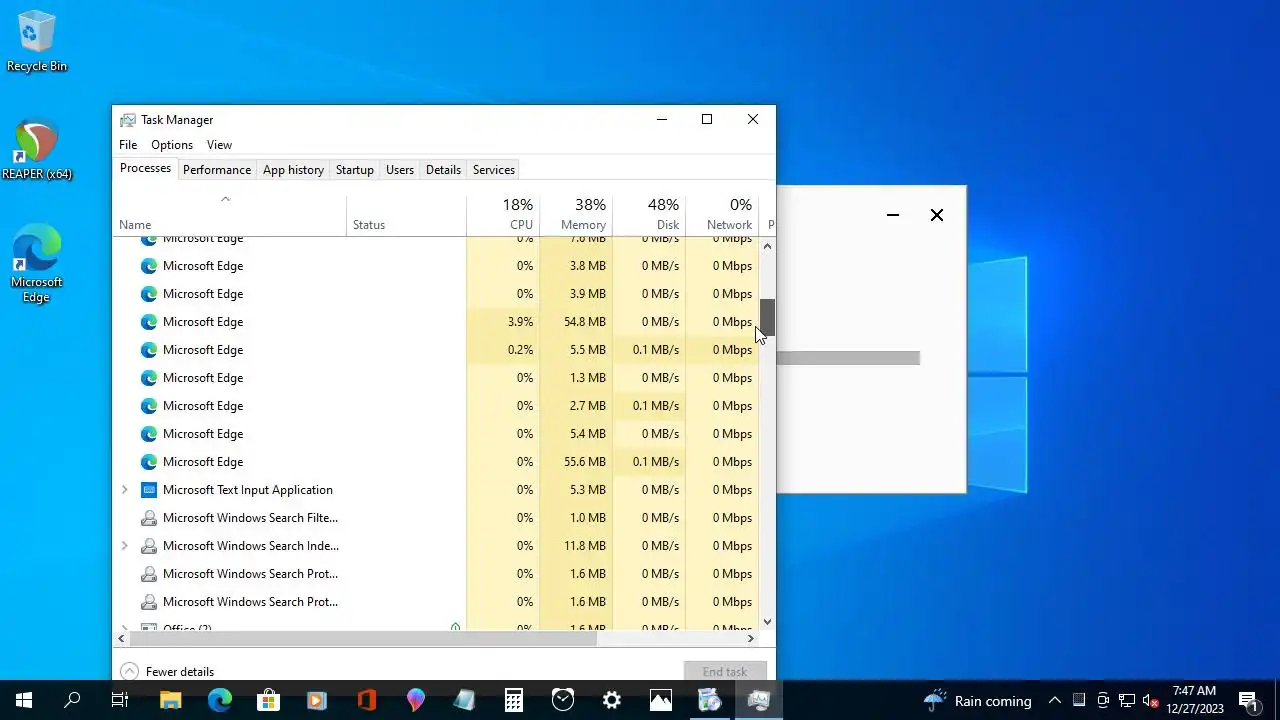Screen dimensions: 1280x720
Task: Click the horizontal scrollbar left arrow
Action: pos(122,638)
